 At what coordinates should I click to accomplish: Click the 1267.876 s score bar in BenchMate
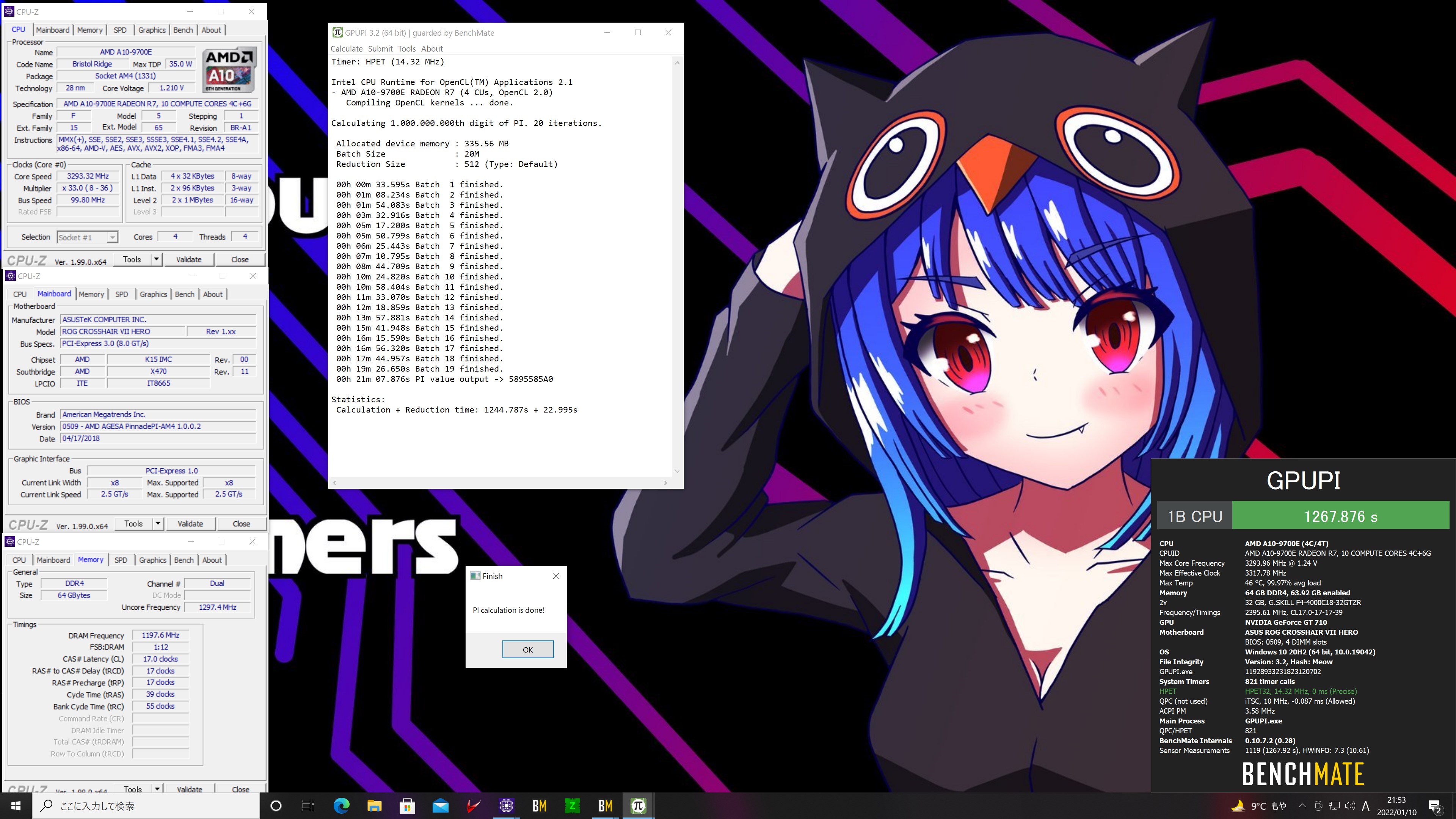[1340, 516]
